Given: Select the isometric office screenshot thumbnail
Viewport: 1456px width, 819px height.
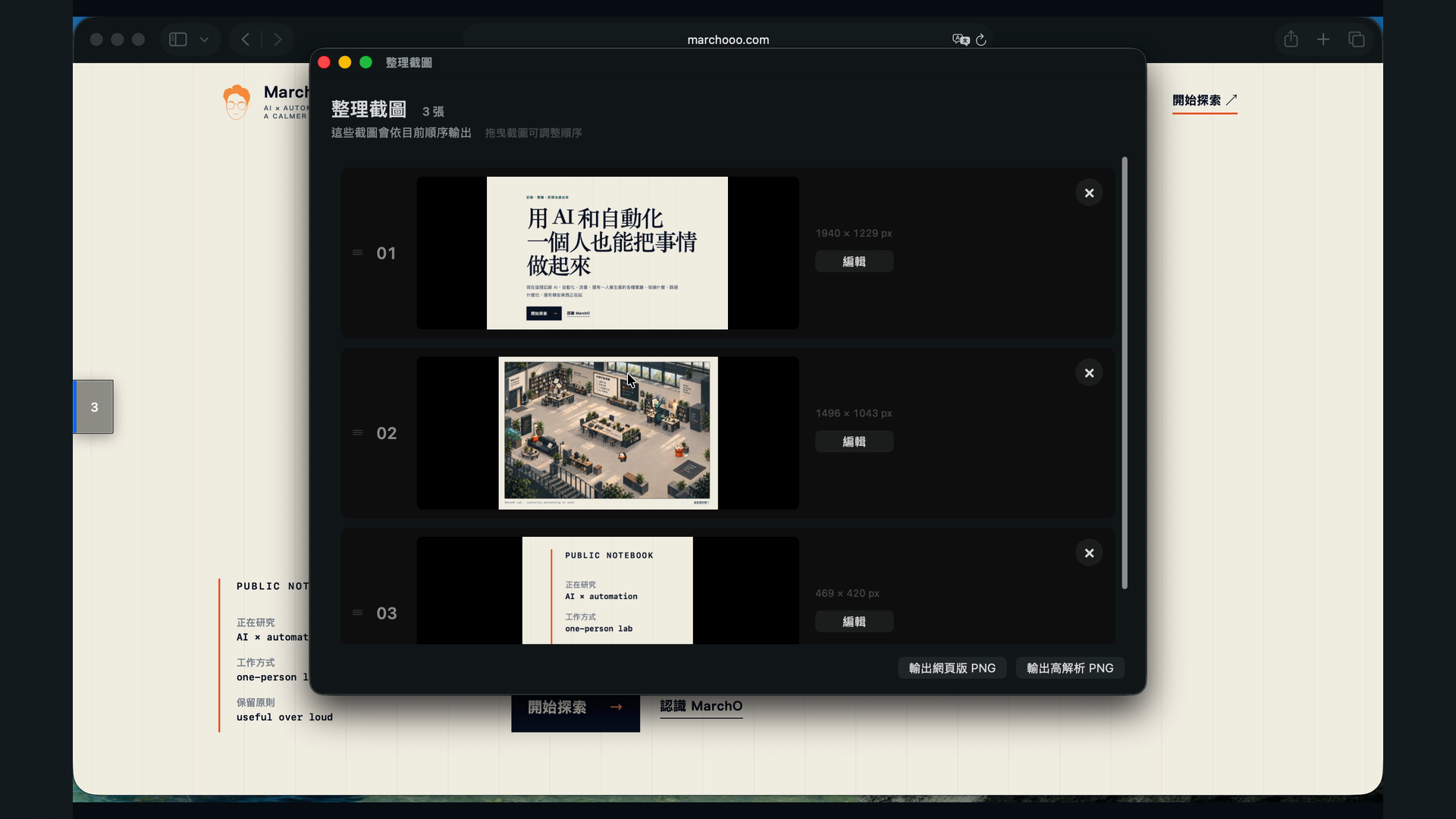Looking at the screenshot, I should pos(607,433).
